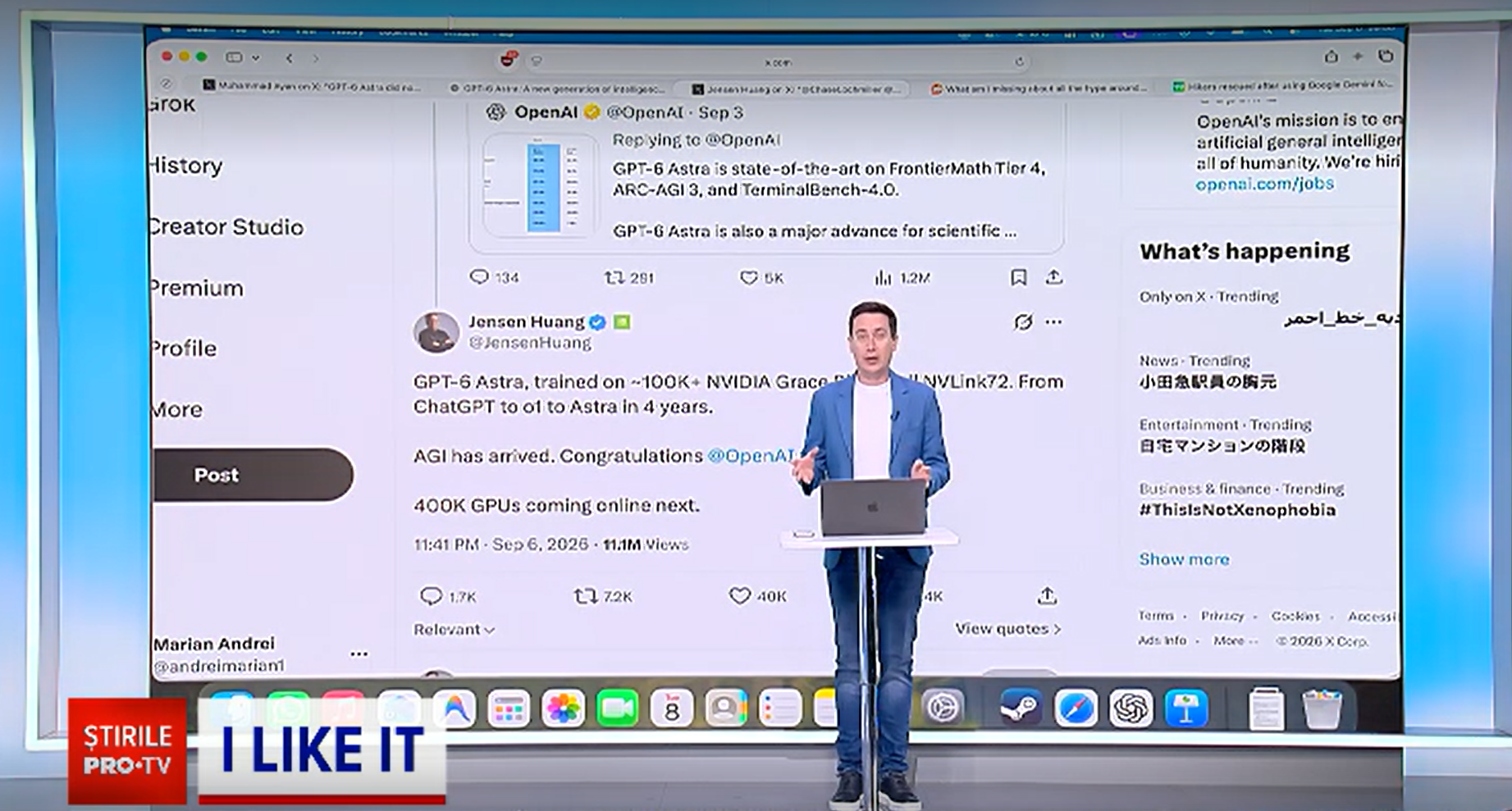Open Safari tab group dropdown chevron

pyautogui.click(x=256, y=58)
